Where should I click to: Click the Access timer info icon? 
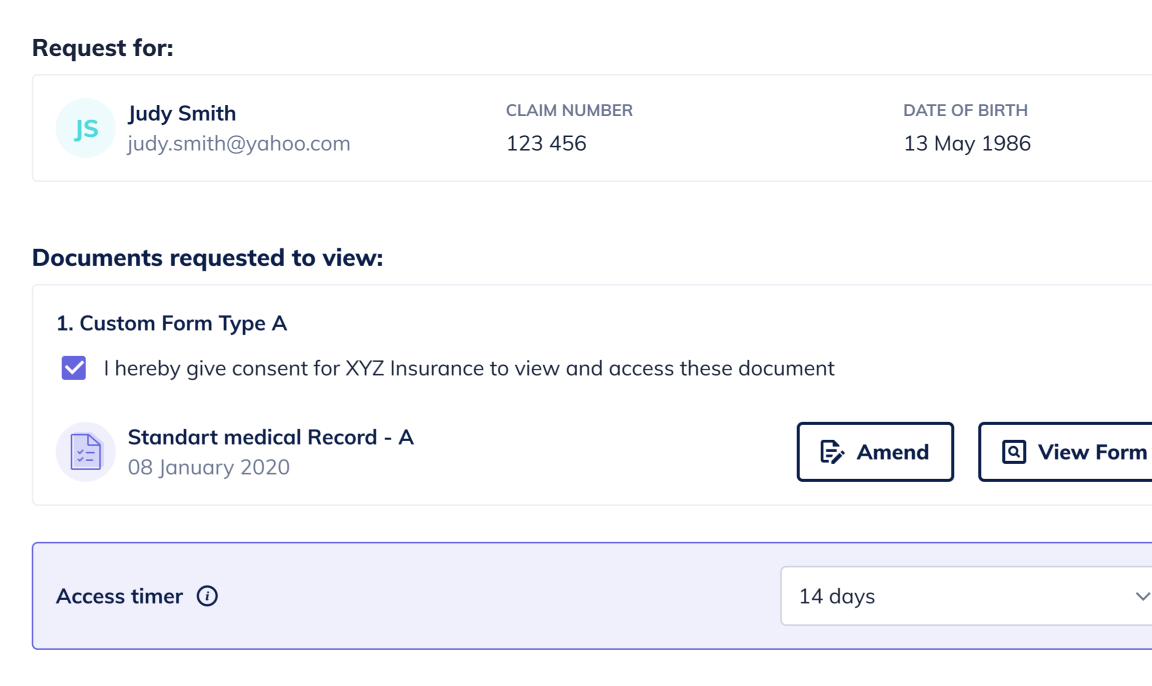click(x=207, y=596)
